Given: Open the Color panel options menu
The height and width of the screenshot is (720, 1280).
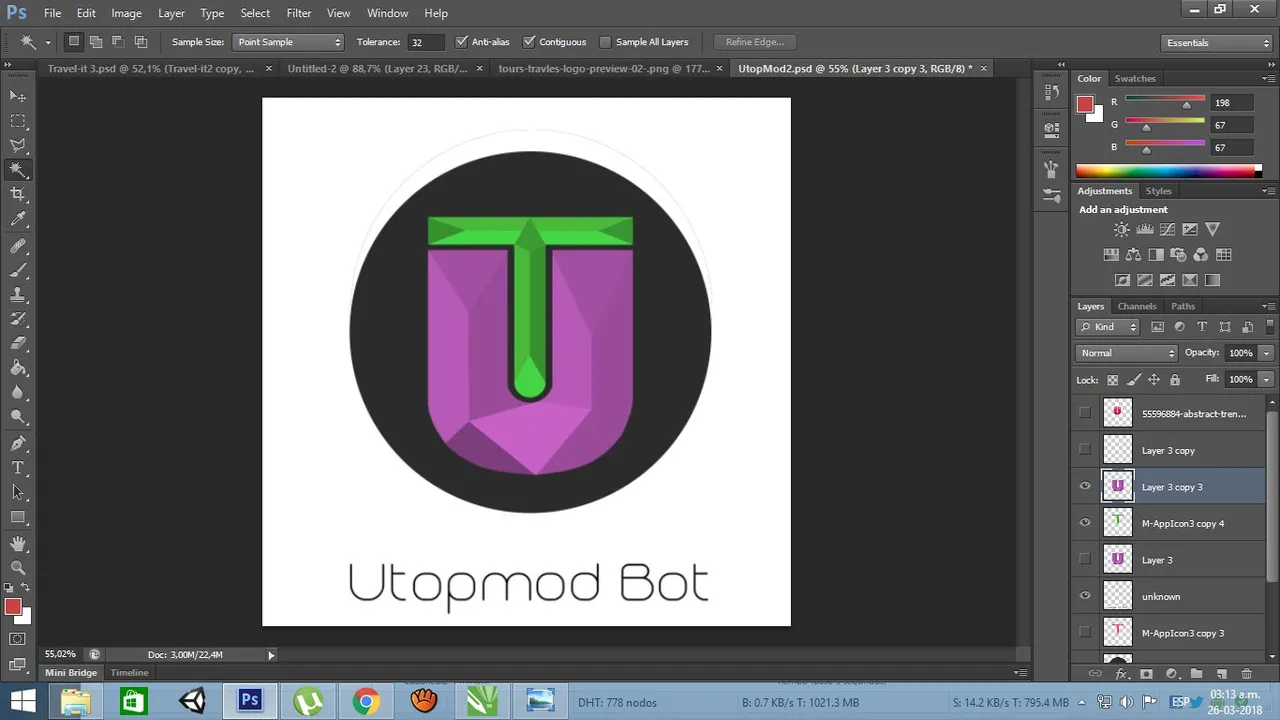Looking at the screenshot, I should pos(1267,79).
